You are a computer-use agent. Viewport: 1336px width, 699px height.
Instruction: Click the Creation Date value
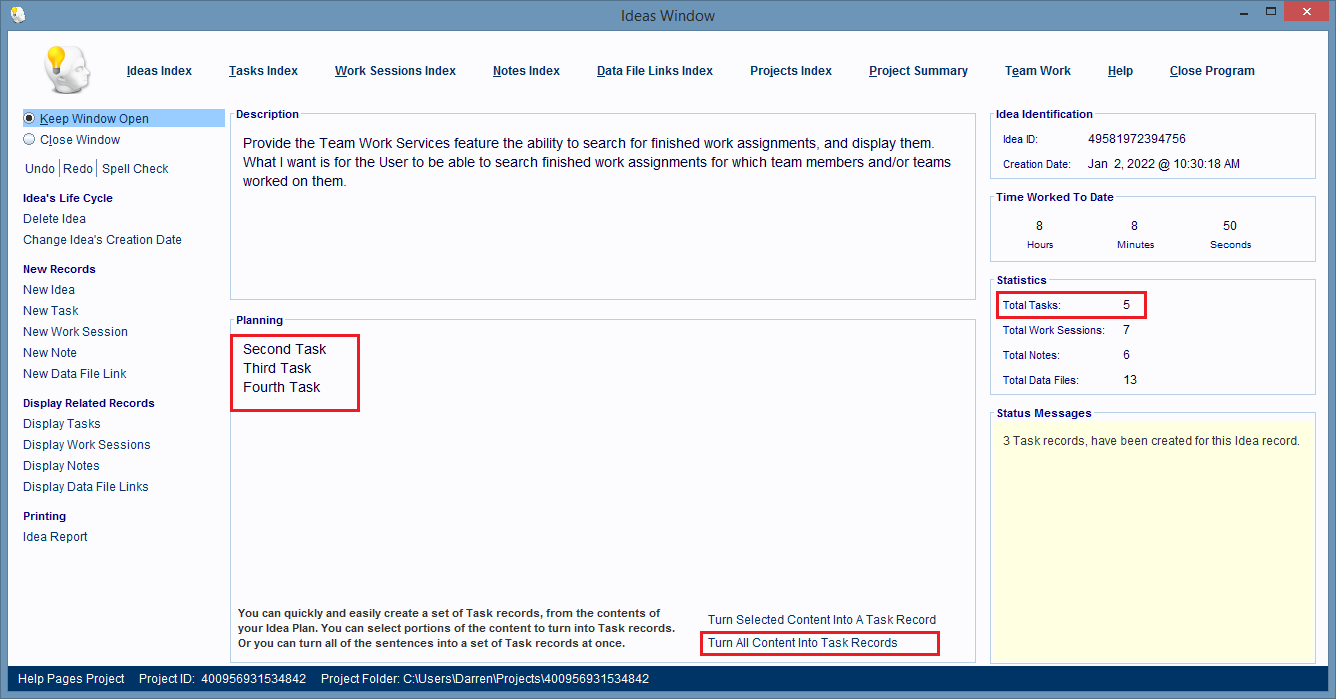1164,164
